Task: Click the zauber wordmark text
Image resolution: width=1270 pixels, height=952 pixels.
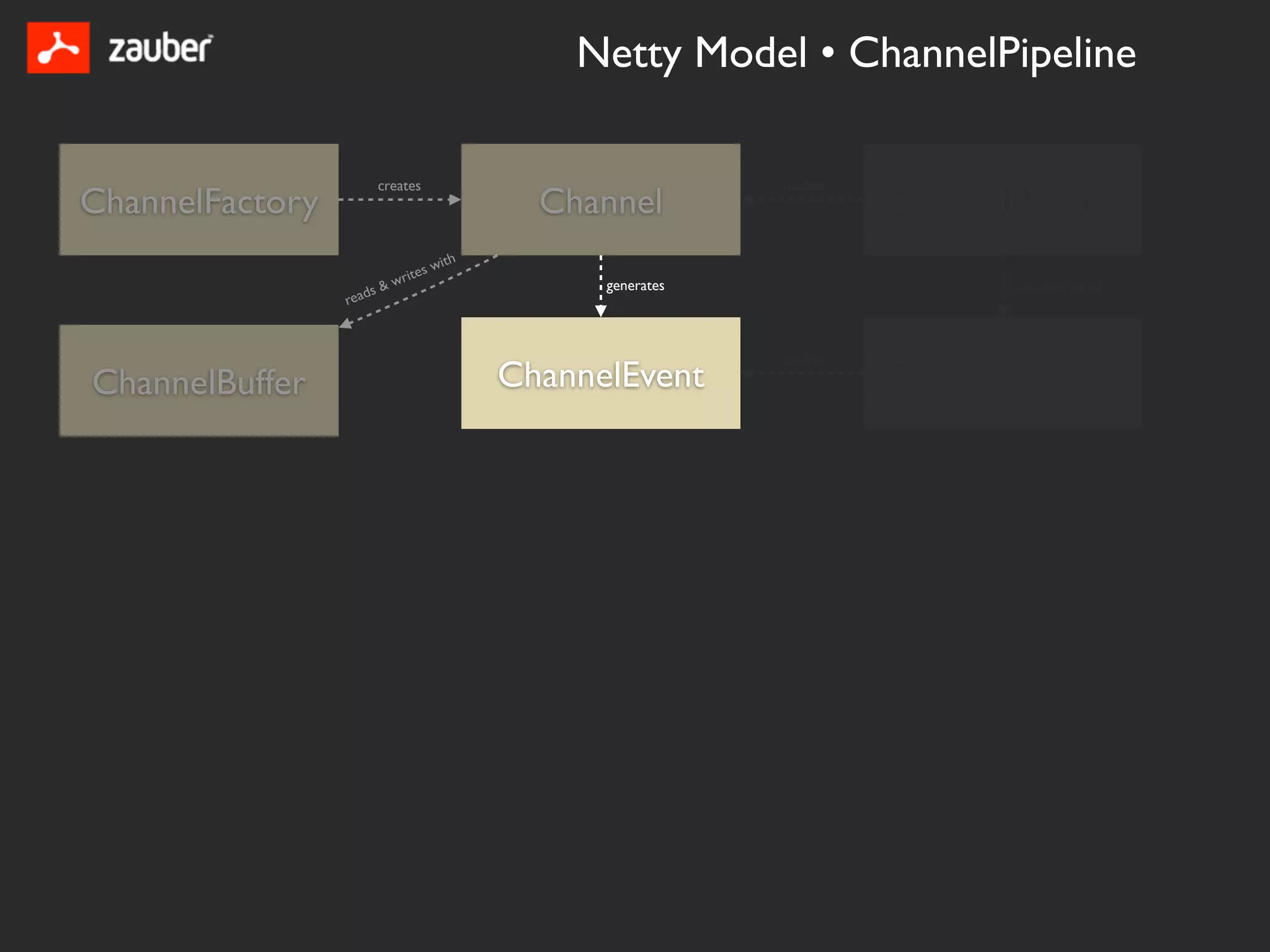Action: tap(160, 49)
